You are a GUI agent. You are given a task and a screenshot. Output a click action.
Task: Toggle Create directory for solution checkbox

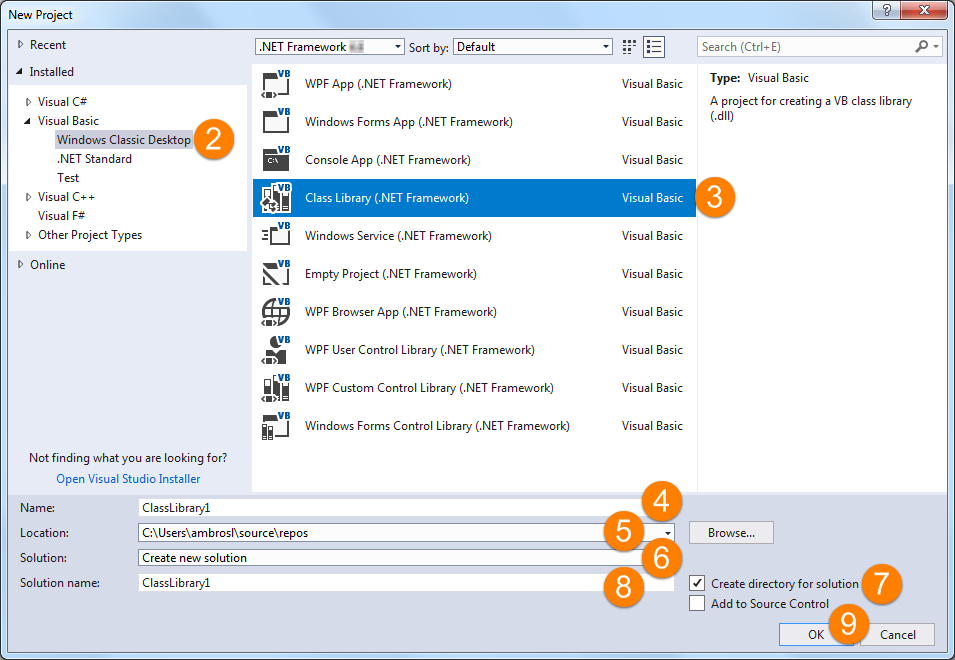tap(697, 583)
